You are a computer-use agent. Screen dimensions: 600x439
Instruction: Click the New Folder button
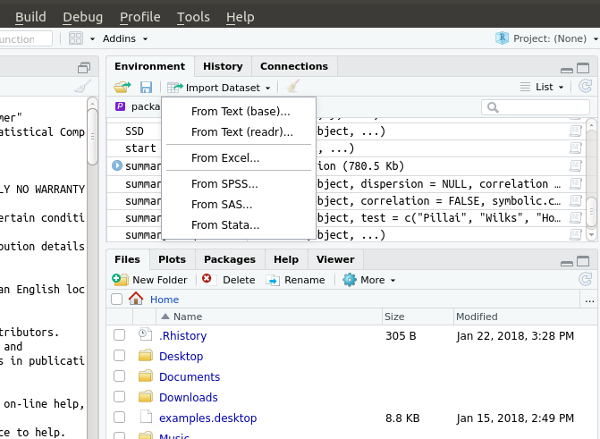[150, 280]
